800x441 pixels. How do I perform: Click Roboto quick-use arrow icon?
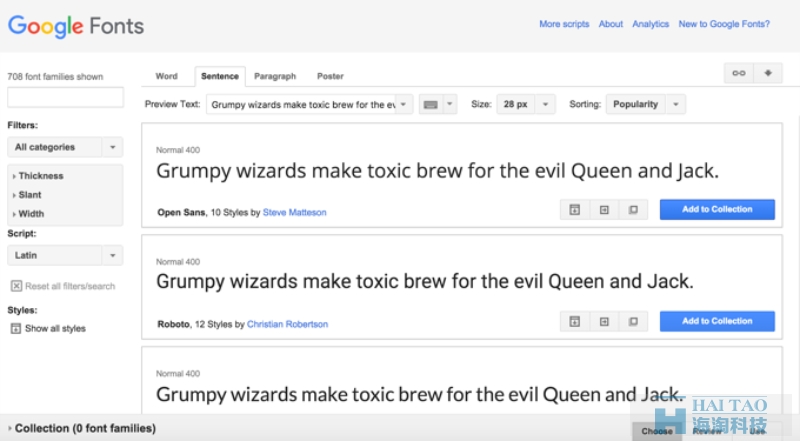604,322
